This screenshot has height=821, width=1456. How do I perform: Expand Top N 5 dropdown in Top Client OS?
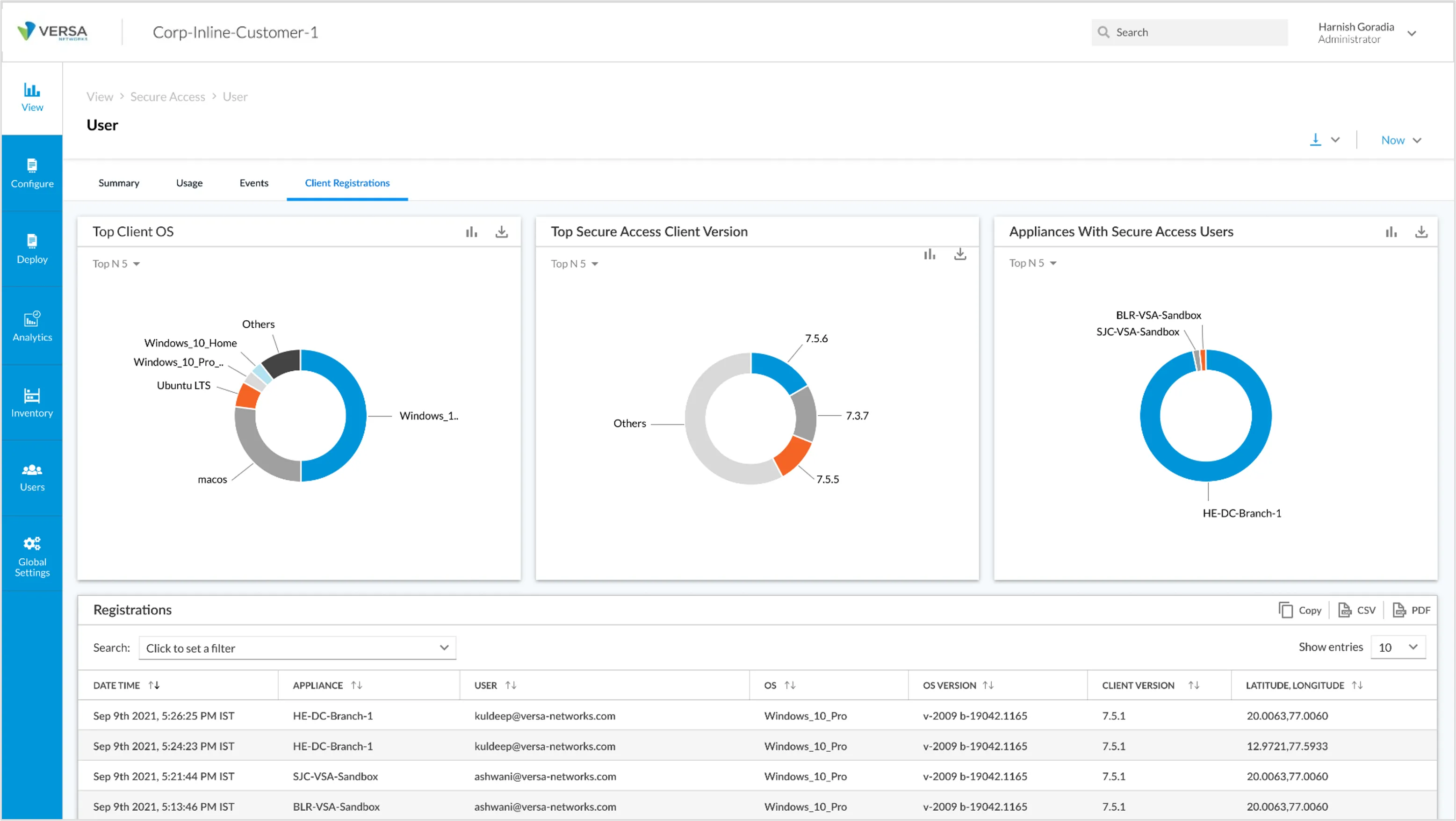[116, 264]
